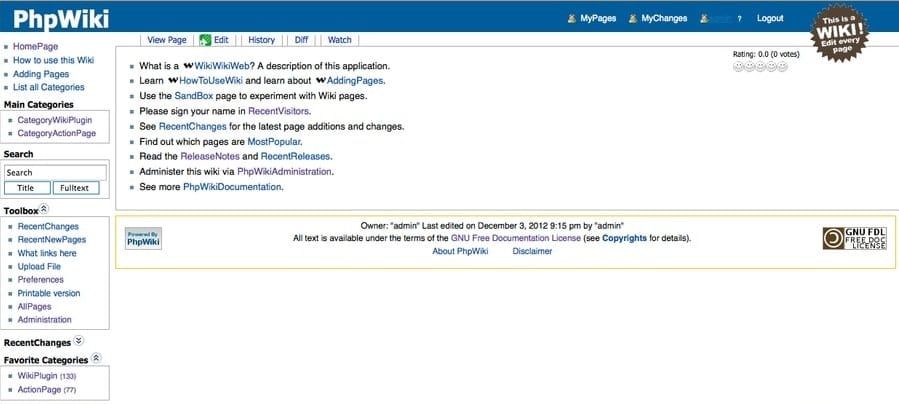Switch to the History tab
Viewport: 899px width, 404px height.
click(261, 40)
